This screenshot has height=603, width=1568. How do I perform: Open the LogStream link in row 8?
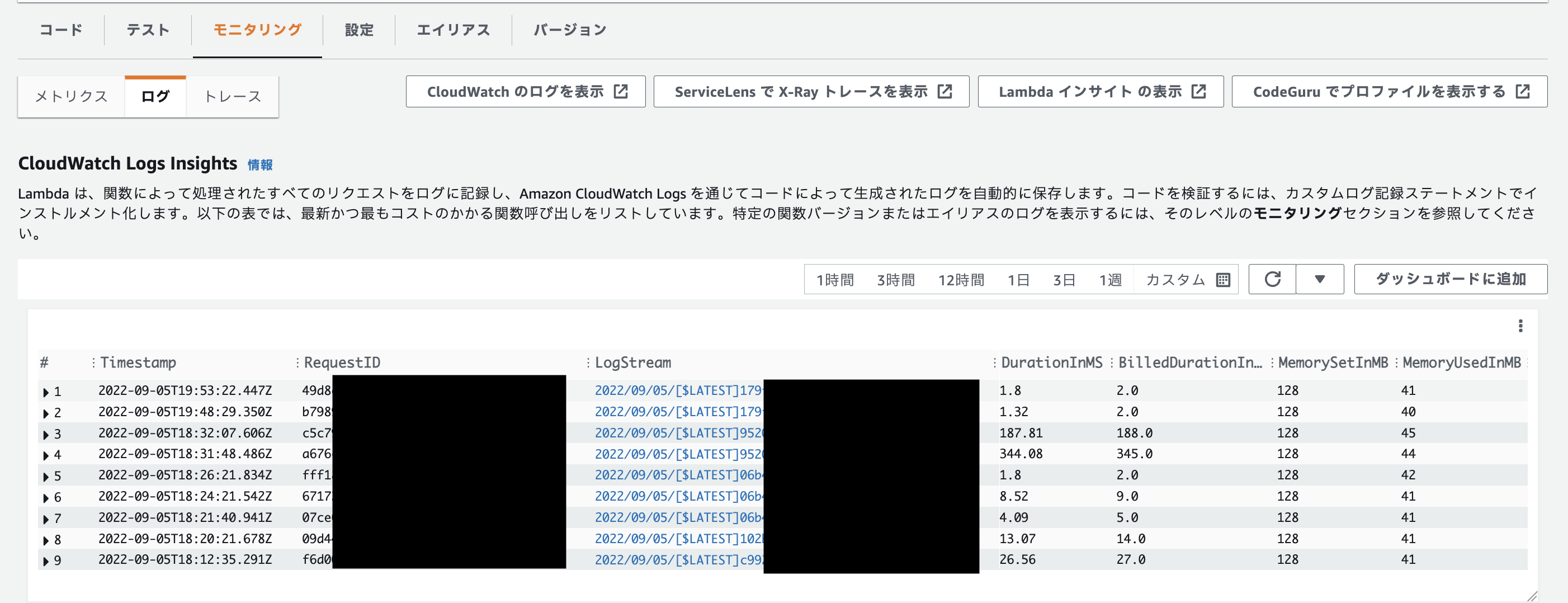pyautogui.click(x=679, y=539)
